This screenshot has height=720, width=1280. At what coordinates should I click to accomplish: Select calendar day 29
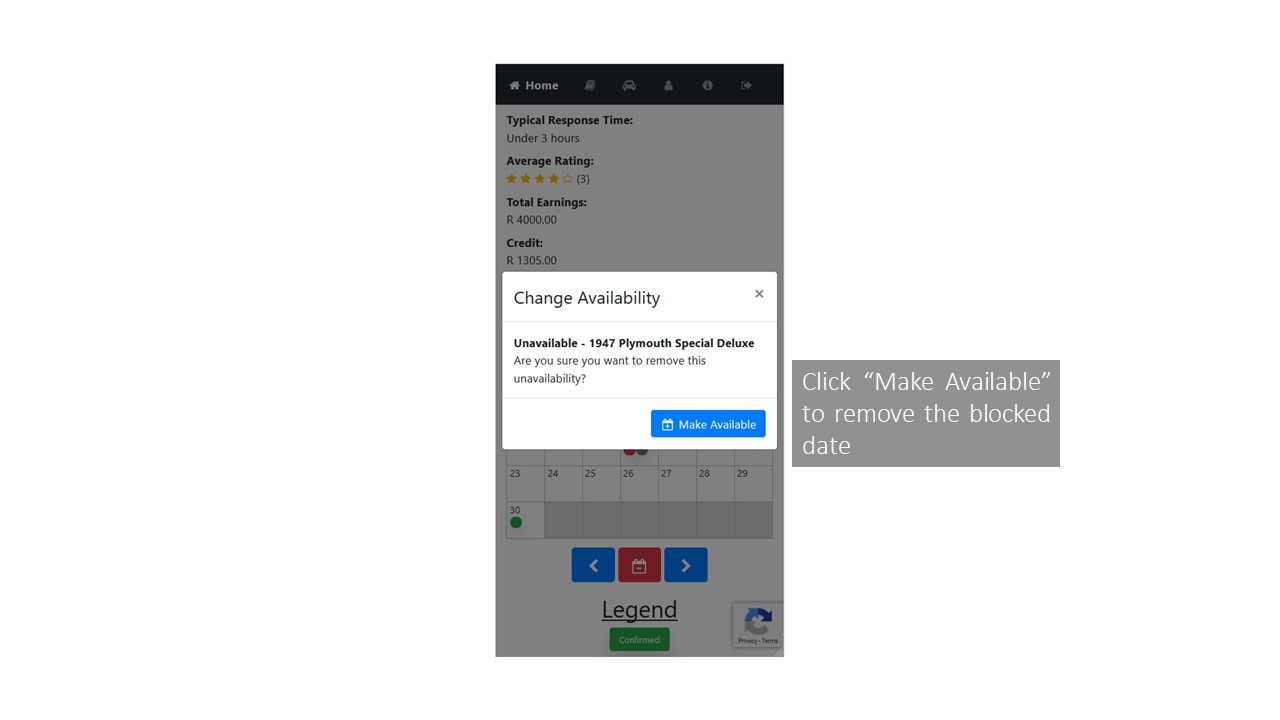(x=753, y=484)
